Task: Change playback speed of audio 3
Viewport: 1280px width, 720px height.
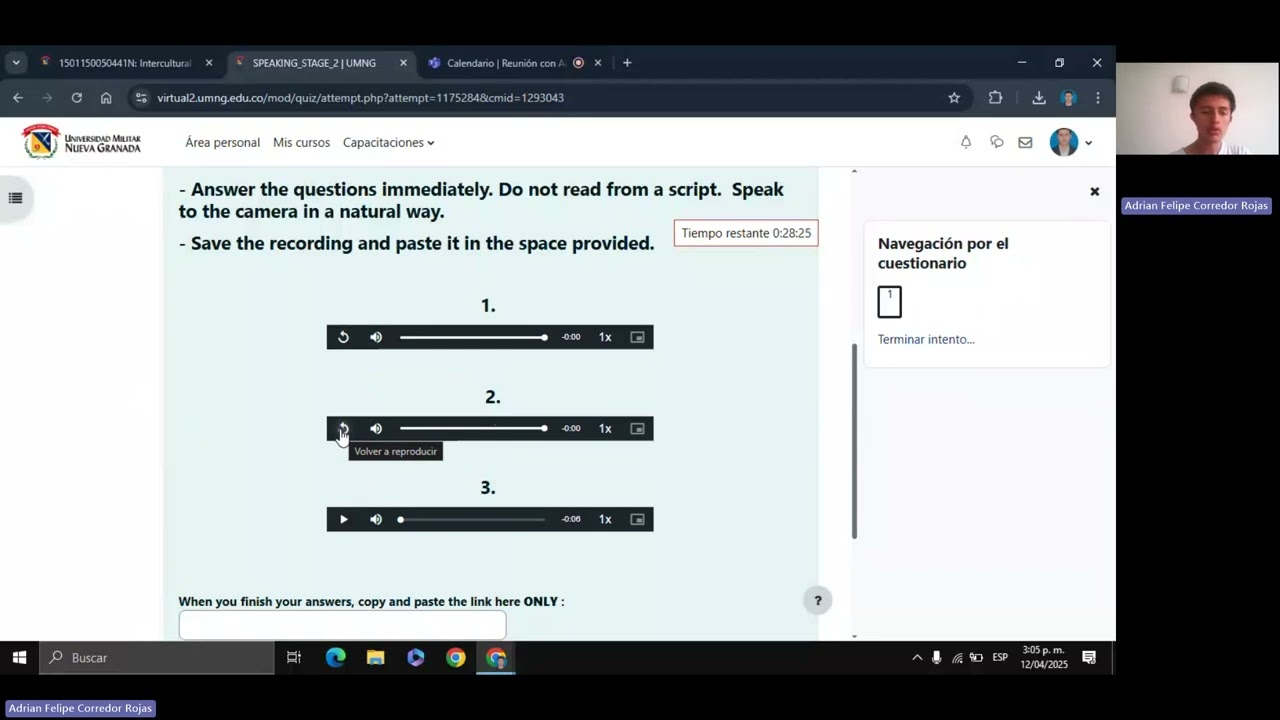Action: pyautogui.click(x=605, y=519)
